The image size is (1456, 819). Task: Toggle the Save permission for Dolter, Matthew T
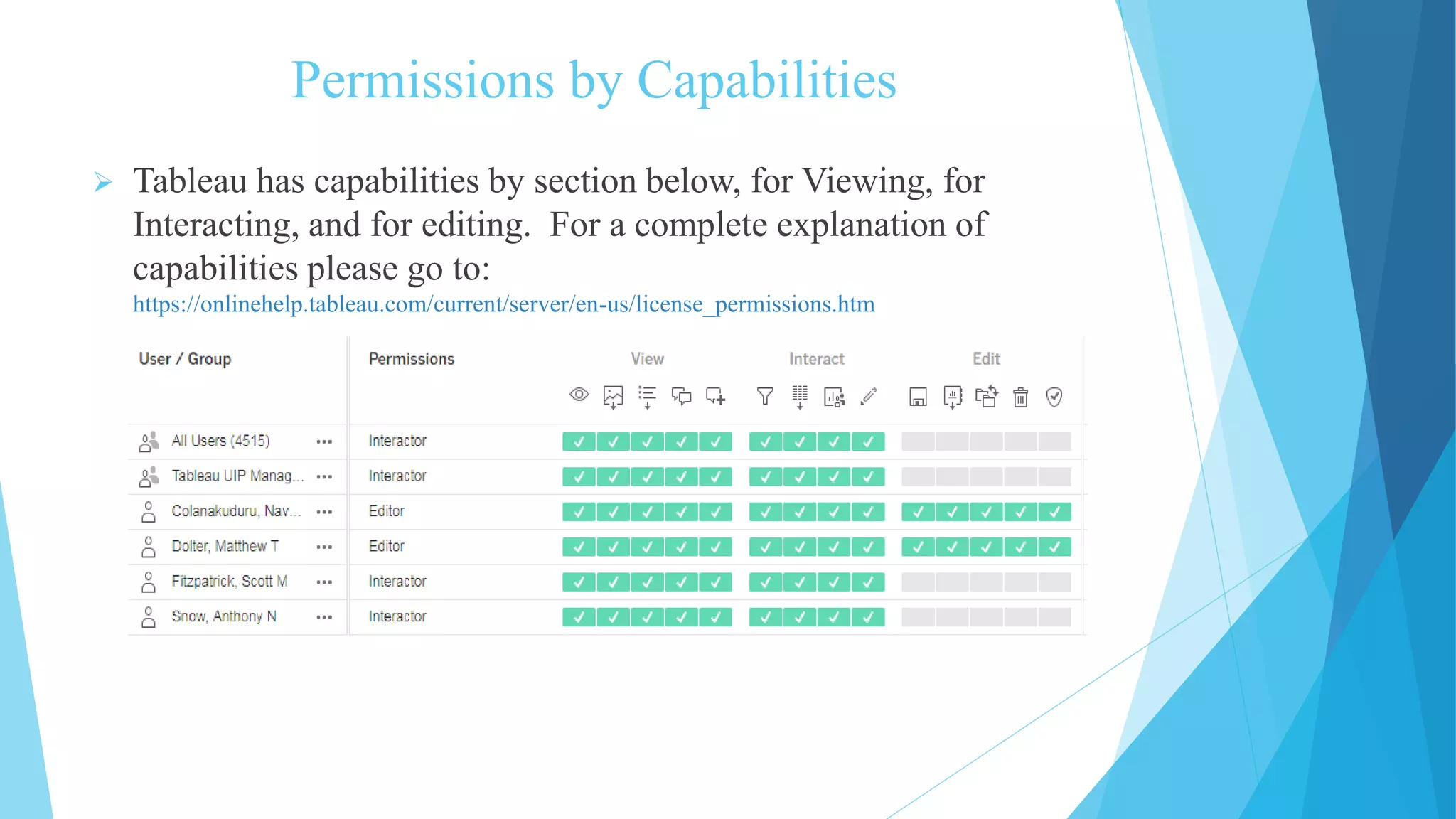[919, 547]
